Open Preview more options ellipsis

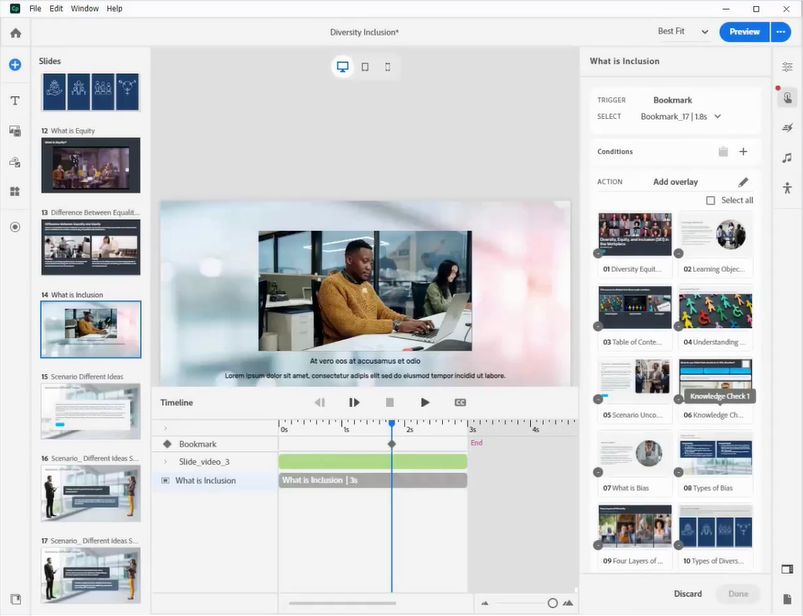[x=780, y=32]
